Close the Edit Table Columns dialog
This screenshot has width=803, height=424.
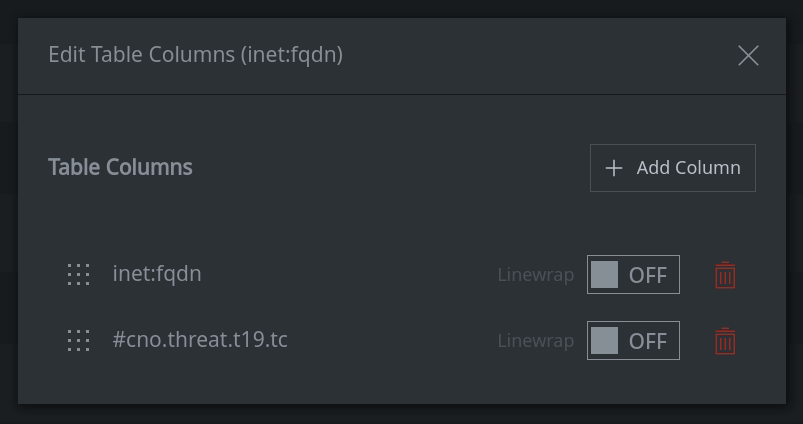click(x=748, y=55)
